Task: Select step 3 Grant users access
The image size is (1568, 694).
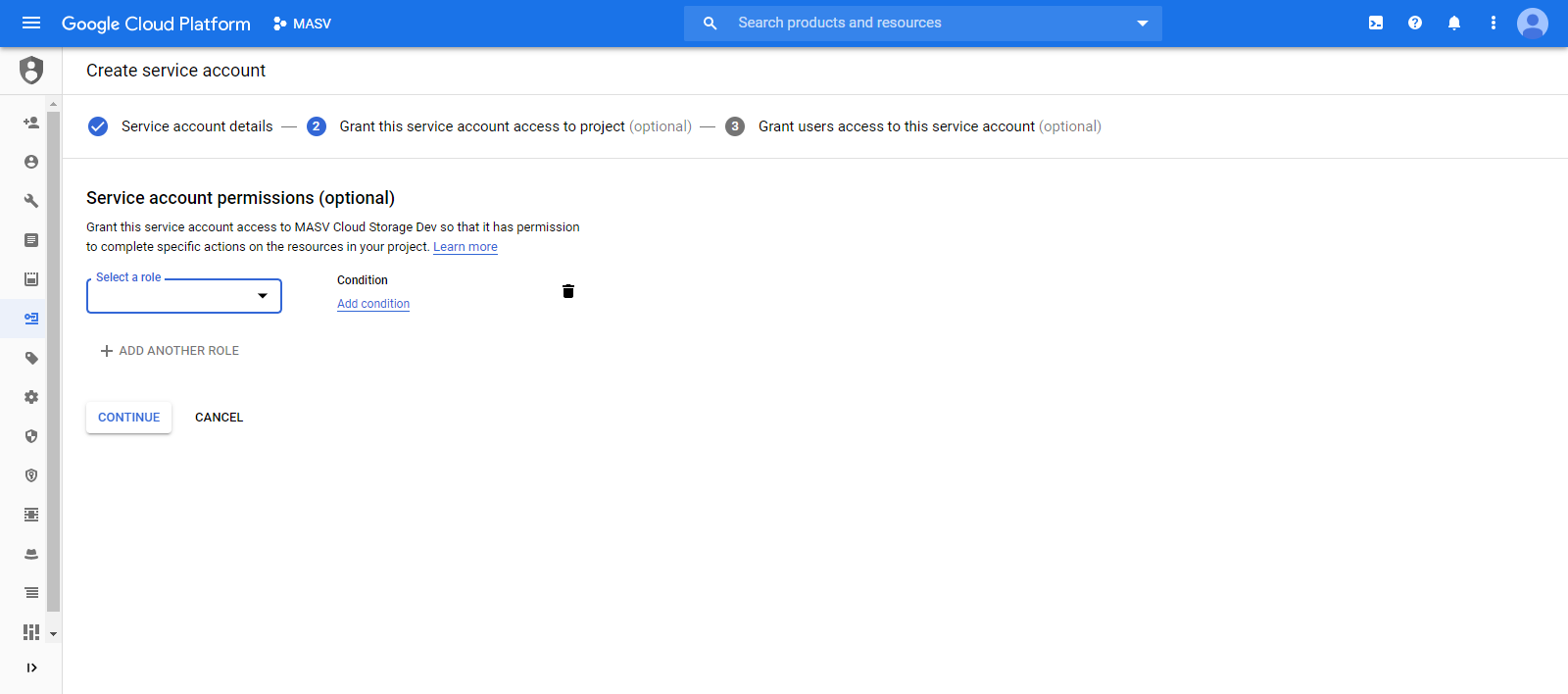Action: [913, 126]
